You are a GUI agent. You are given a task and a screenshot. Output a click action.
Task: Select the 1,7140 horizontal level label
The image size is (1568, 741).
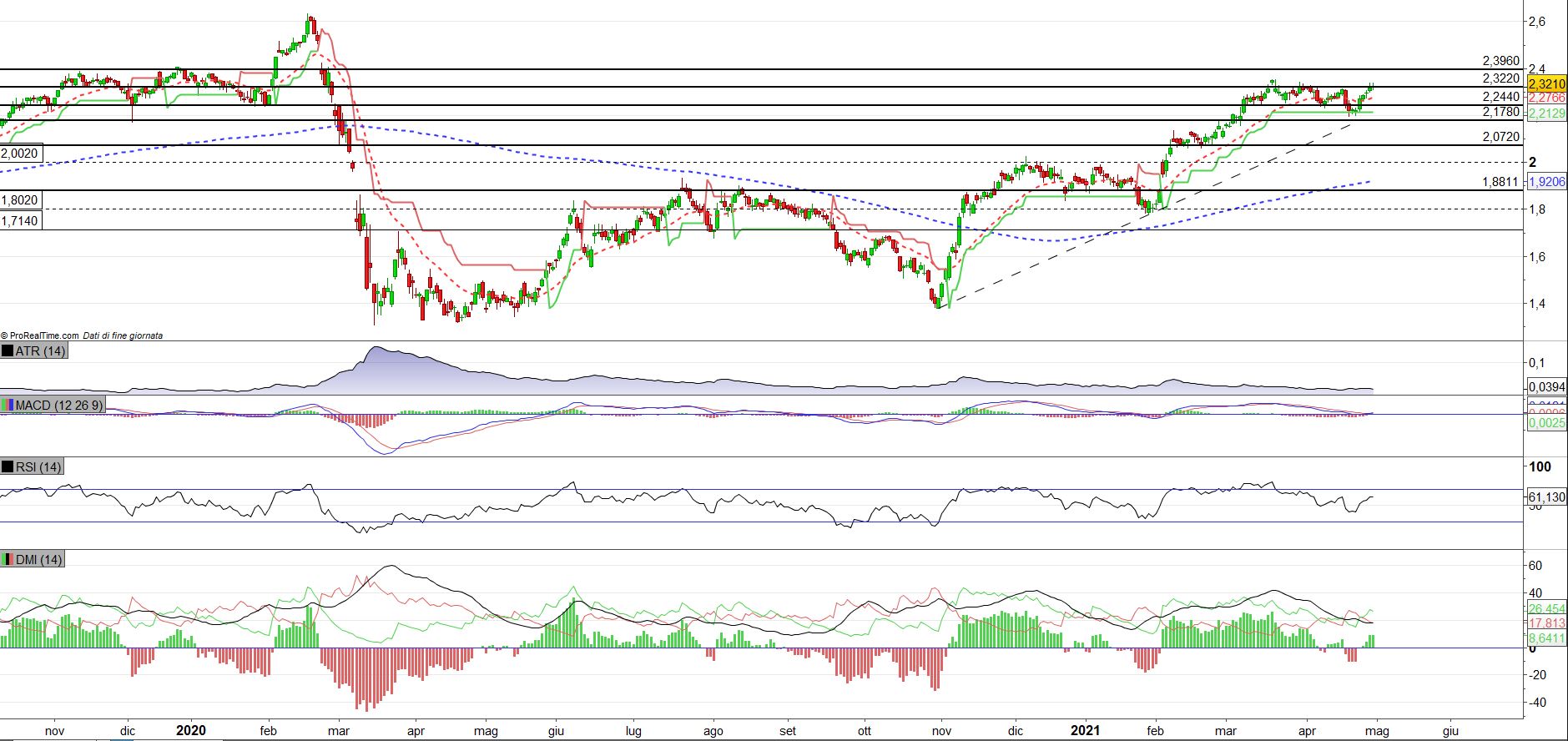[19, 220]
